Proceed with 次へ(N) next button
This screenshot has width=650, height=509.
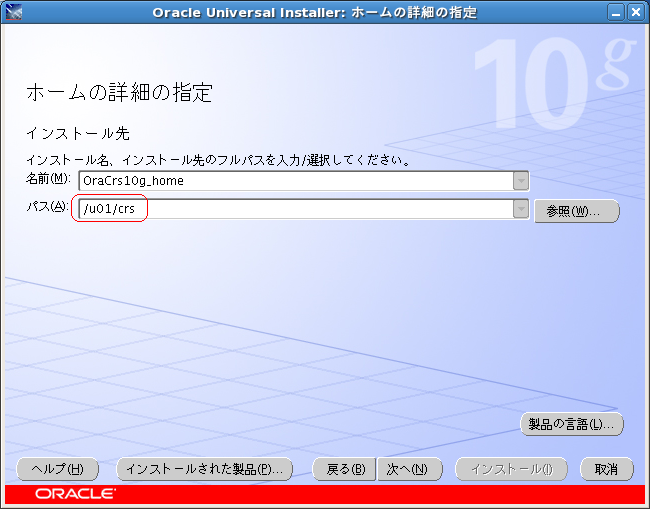pos(410,469)
